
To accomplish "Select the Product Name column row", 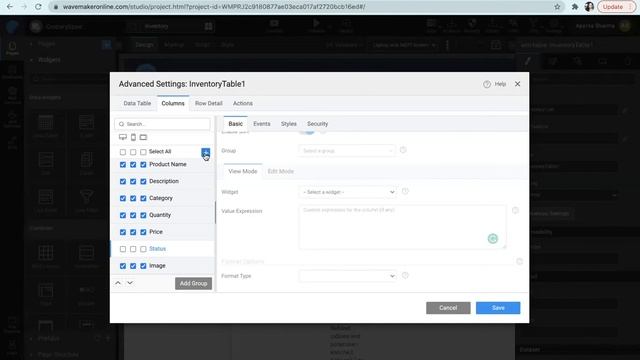I will 162,164.
